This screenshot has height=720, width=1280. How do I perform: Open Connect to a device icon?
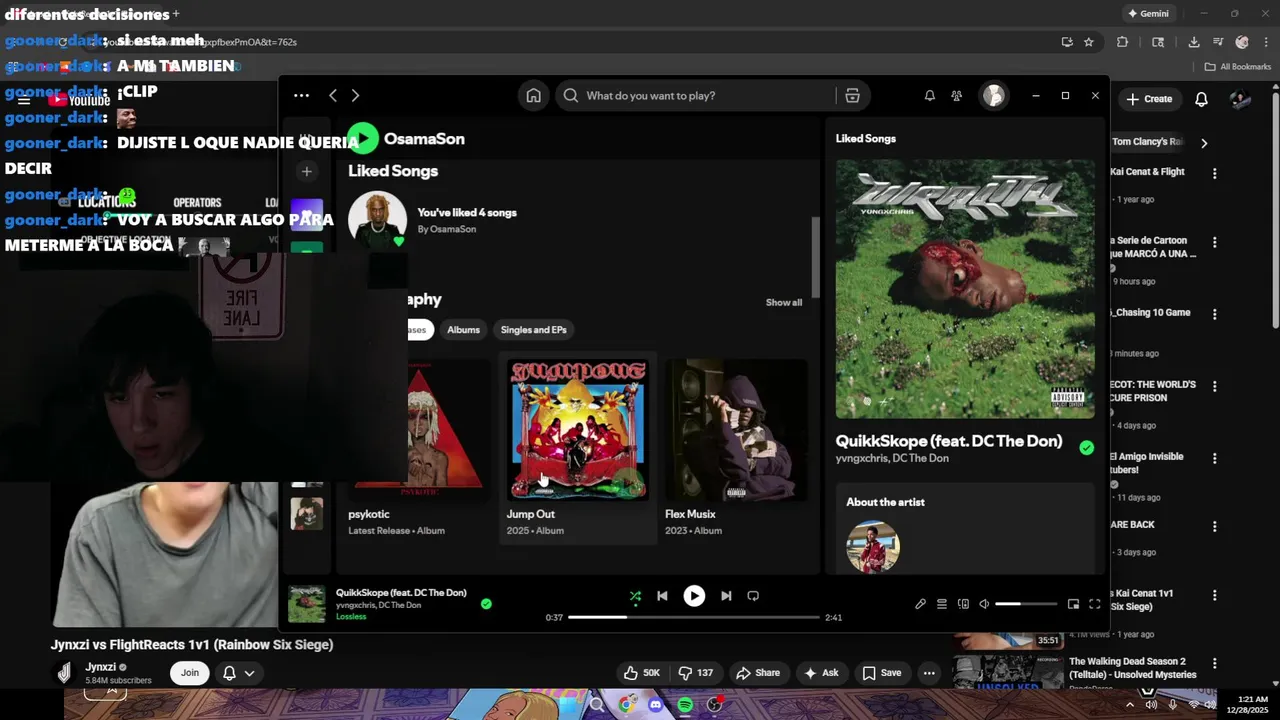(963, 604)
